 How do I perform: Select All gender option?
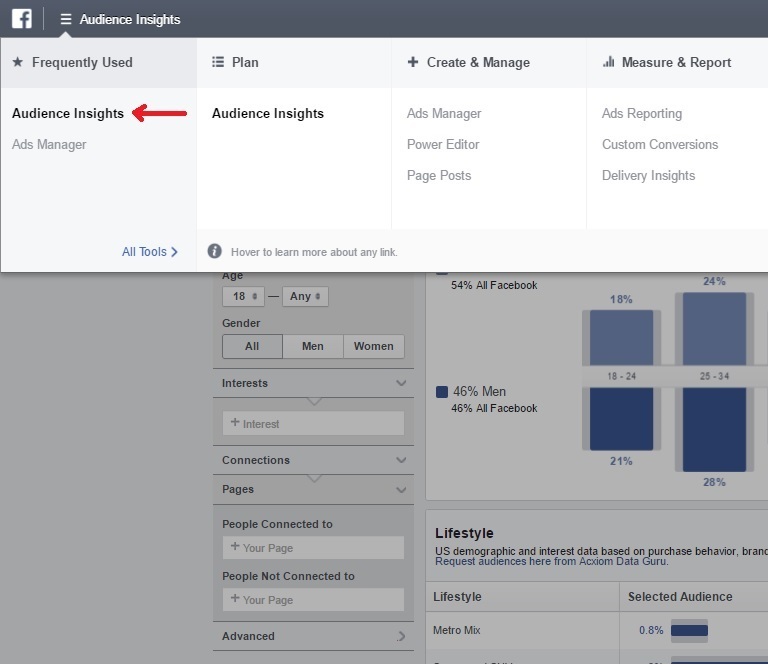(x=252, y=346)
